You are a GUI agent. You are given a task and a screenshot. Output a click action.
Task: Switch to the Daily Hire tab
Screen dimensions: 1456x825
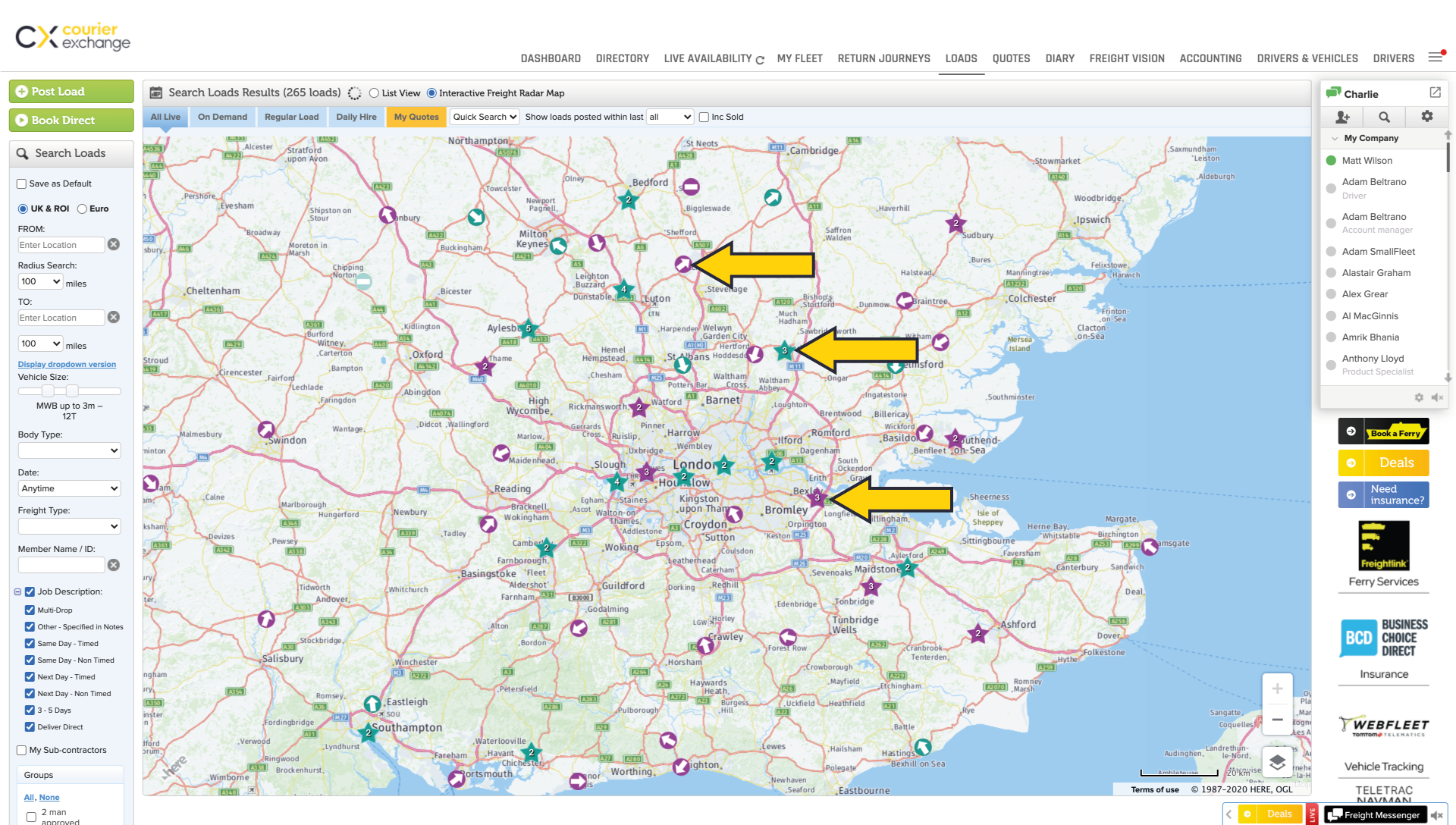pos(356,117)
